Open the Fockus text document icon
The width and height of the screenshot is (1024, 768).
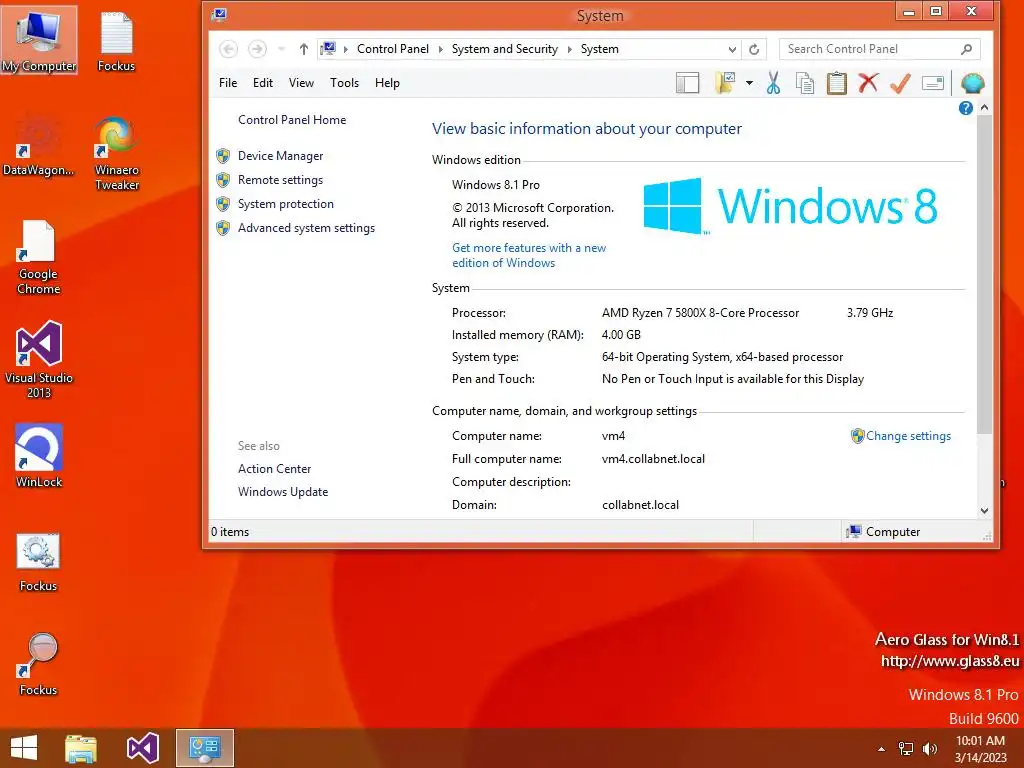116,40
